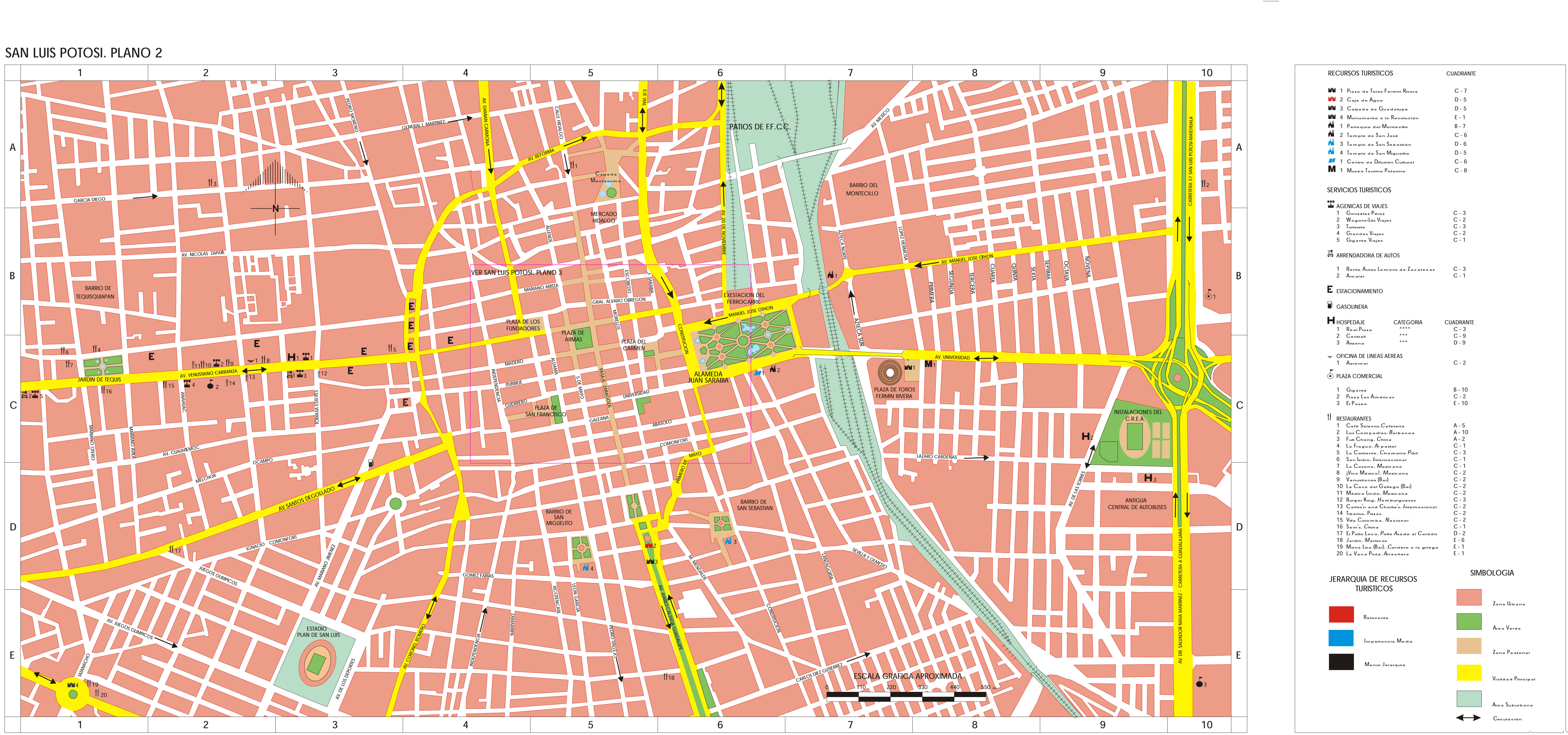This screenshot has width=1568, height=735.
Task: Click the black and white scale bar
Action: pyautogui.click(x=906, y=697)
